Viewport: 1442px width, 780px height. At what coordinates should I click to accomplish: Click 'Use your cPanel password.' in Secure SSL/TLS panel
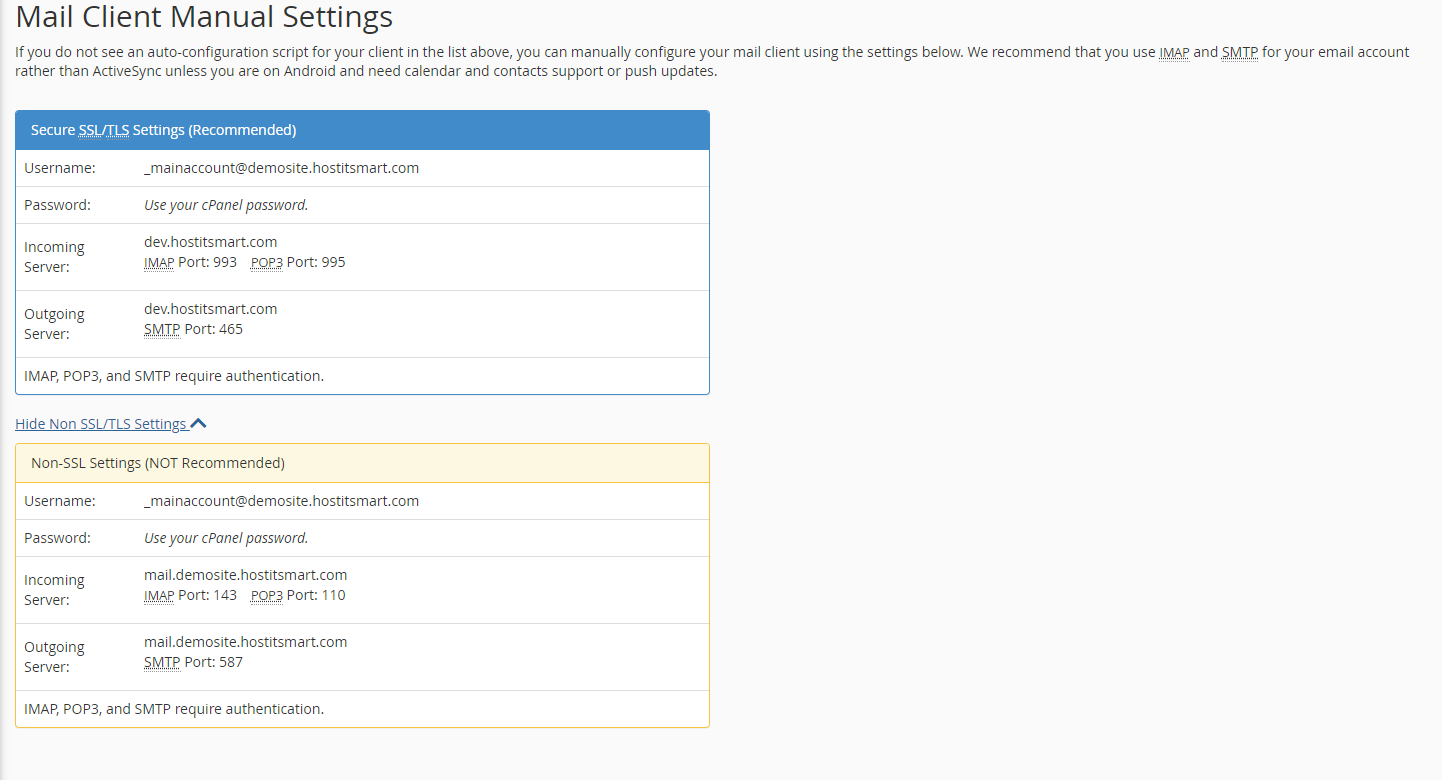coord(226,205)
